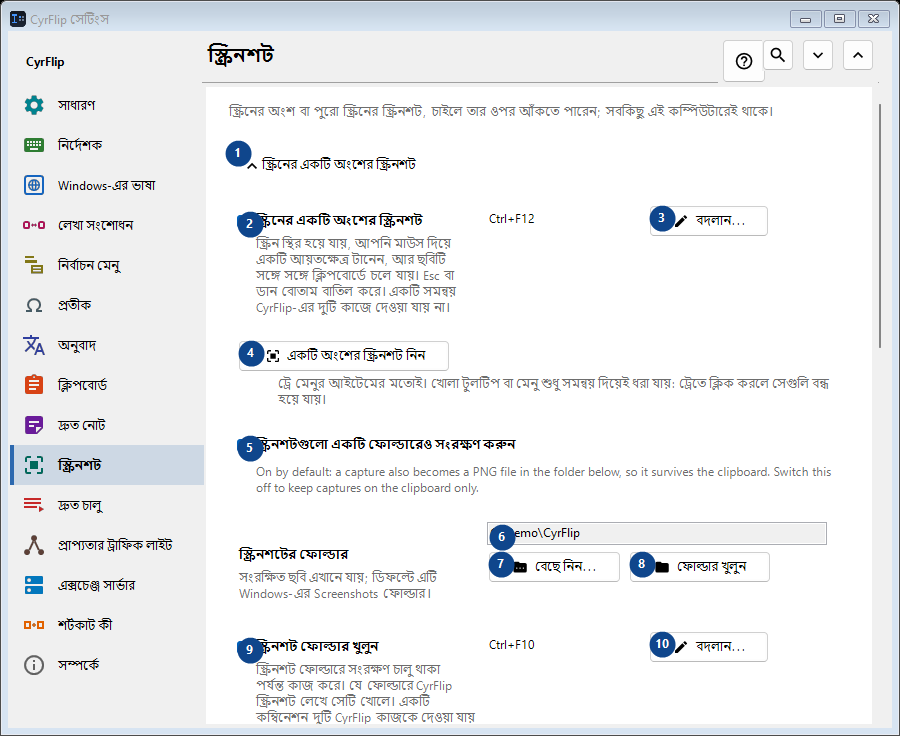The width and height of the screenshot is (900, 736).
Task: Click the screenshot folder path field
Action: tap(657, 533)
